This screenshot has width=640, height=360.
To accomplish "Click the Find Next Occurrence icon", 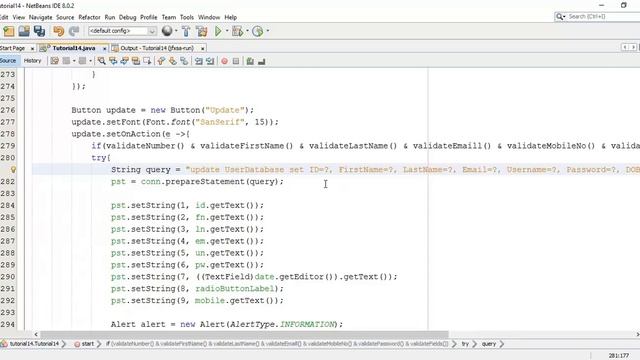I will [124, 61].
